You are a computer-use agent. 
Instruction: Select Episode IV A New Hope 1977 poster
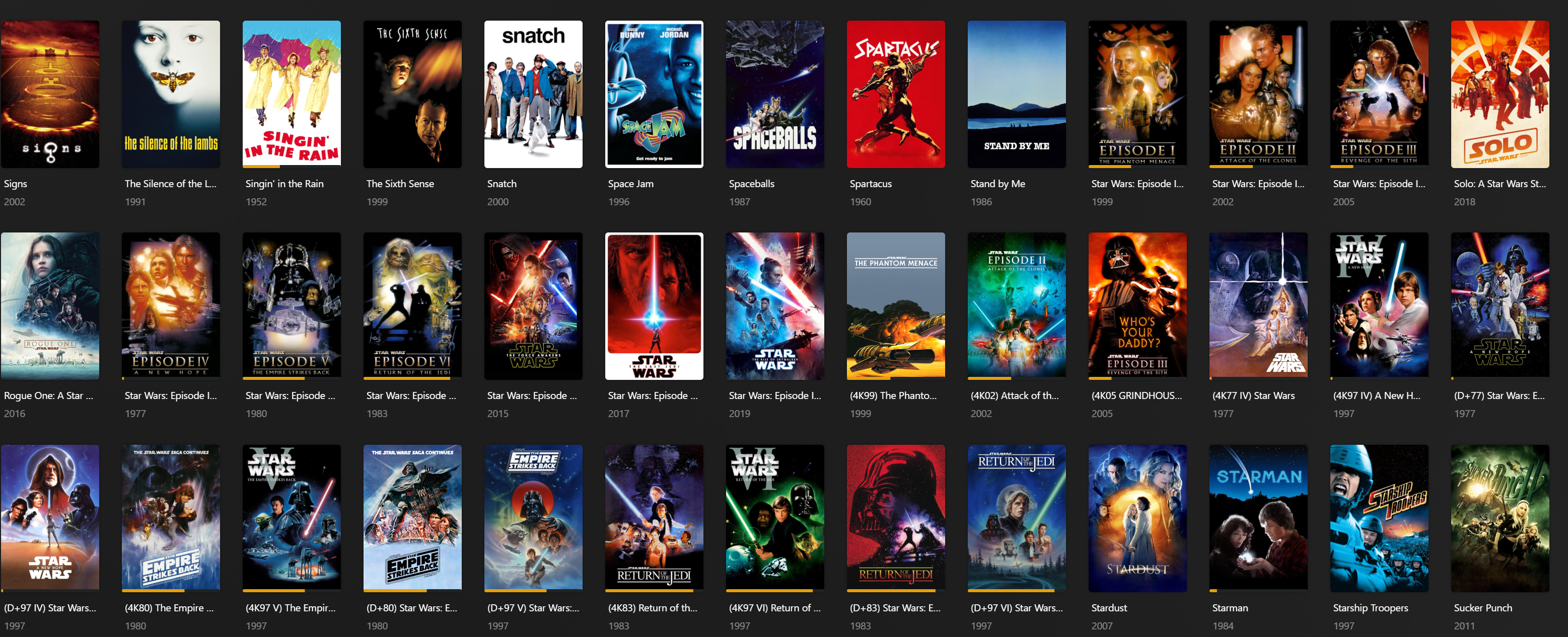pyautogui.click(x=170, y=306)
